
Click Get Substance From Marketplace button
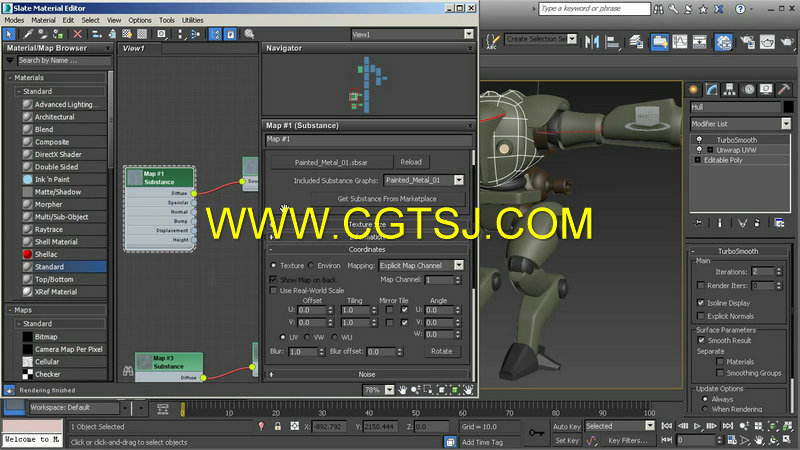387,198
